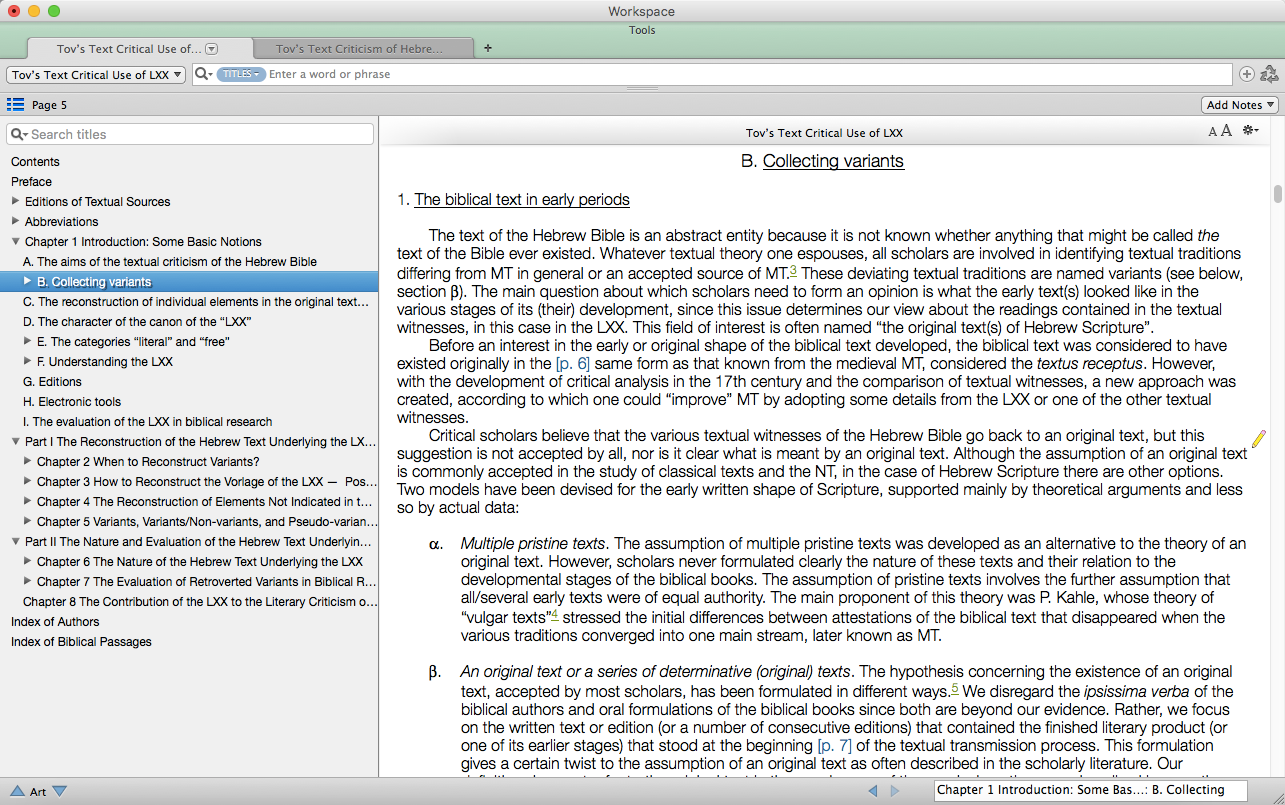Expand Chapter 4 Reconstruction of Elements Not Indicated
Viewport: 1285px width, 805px height.
(x=28, y=501)
